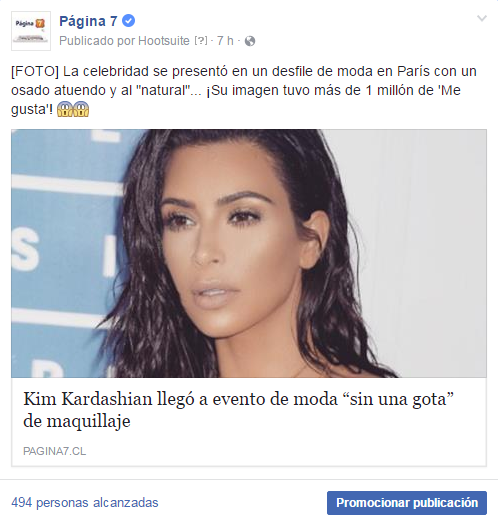498x526 pixels.
Task: Click the post caption starting with [FOTO]
Action: tap(244, 90)
